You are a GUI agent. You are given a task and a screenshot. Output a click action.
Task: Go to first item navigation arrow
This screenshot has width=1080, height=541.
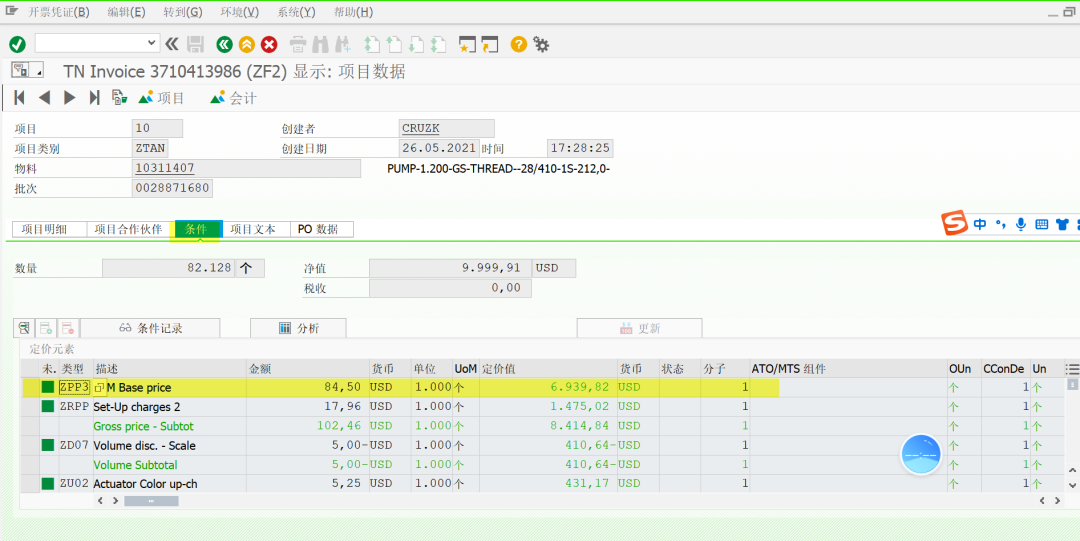[x=20, y=98]
